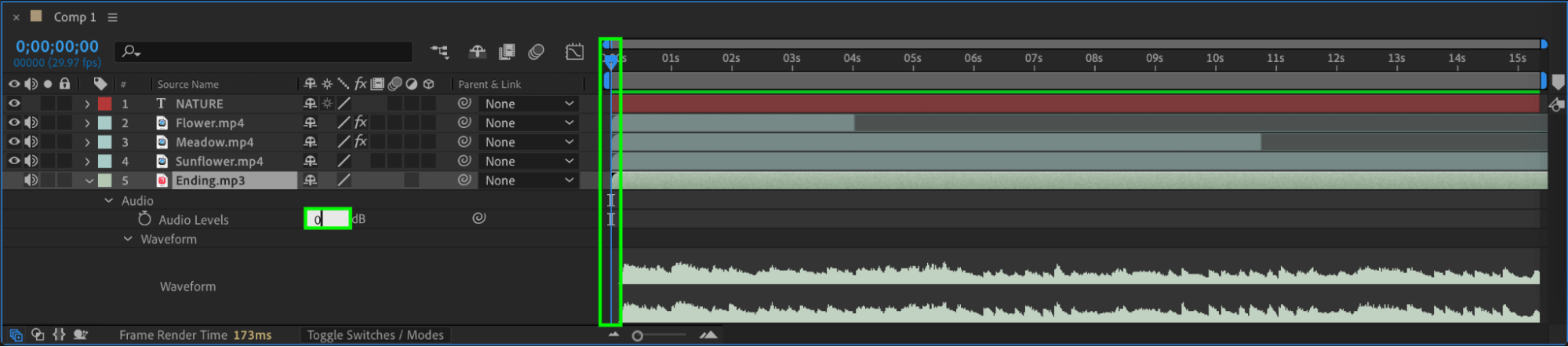Enable Frame Blending for all layers
Viewport: 1568px width, 347px height.
click(x=507, y=52)
